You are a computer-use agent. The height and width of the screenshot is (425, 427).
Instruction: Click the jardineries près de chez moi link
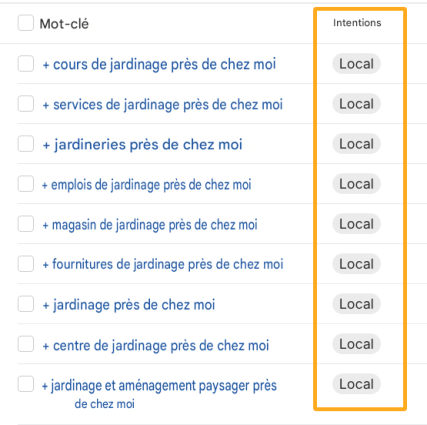pyautogui.click(x=142, y=145)
